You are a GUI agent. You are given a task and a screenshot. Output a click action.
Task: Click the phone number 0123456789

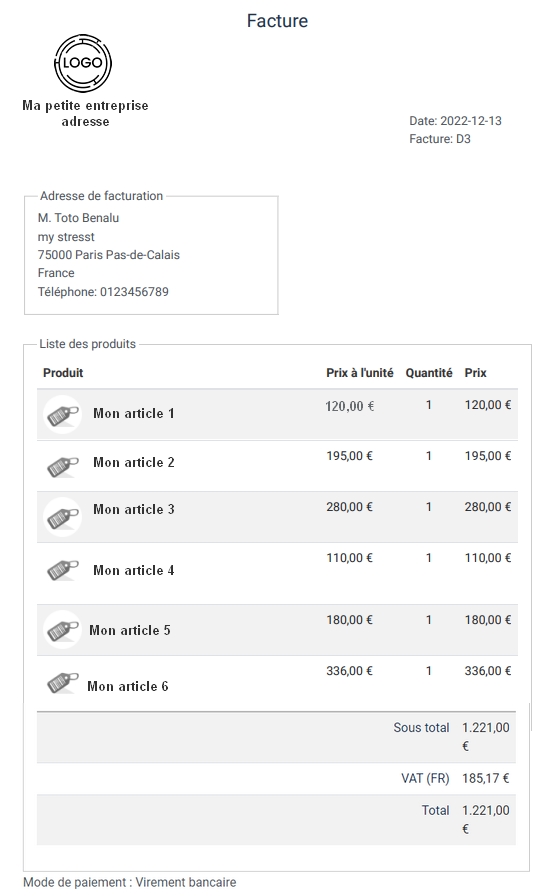tap(134, 291)
